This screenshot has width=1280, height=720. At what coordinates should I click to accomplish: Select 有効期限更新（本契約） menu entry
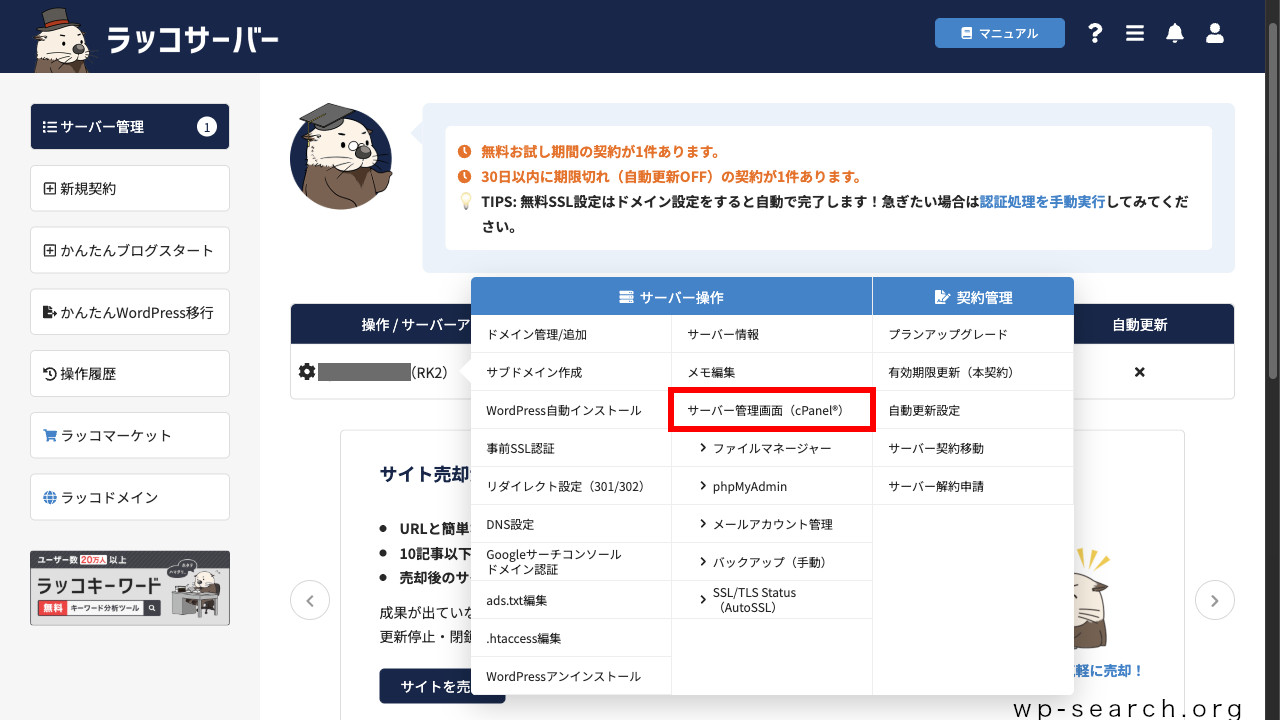point(973,372)
